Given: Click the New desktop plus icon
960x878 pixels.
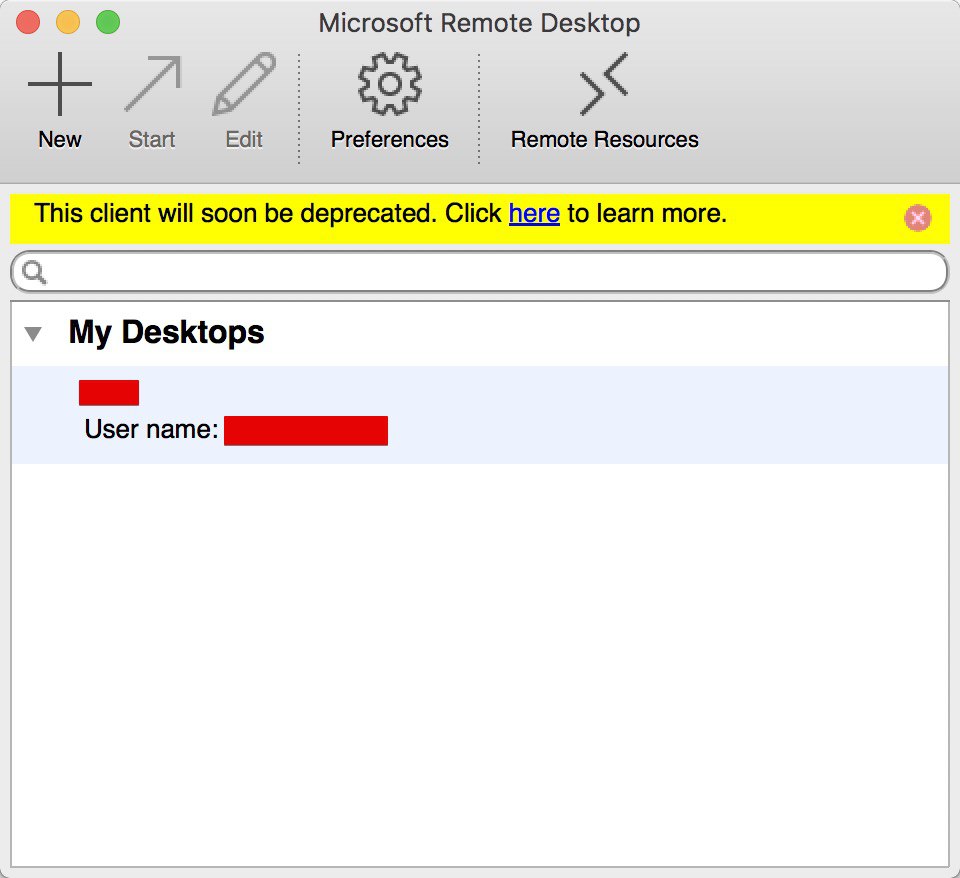Looking at the screenshot, I should [x=60, y=84].
